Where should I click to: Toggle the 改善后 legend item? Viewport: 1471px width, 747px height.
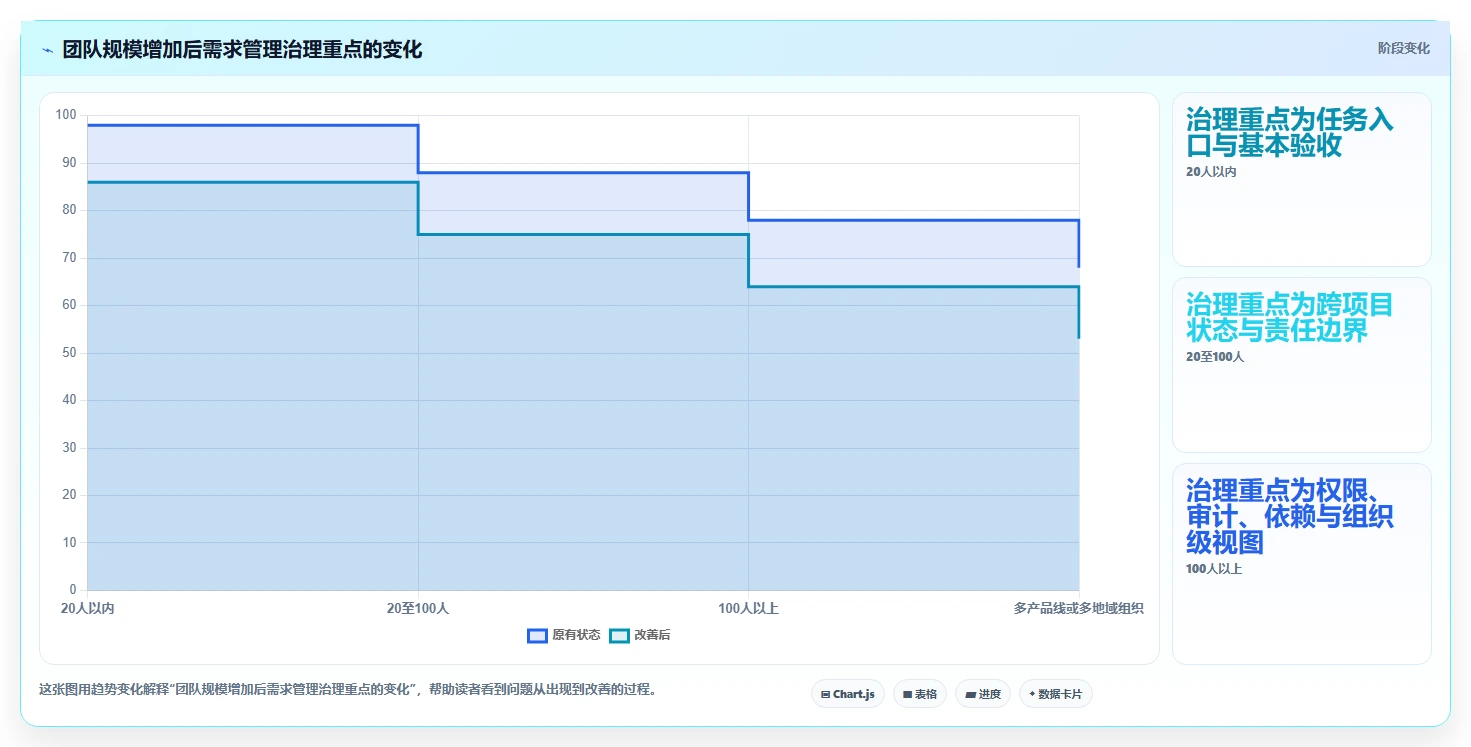point(640,635)
